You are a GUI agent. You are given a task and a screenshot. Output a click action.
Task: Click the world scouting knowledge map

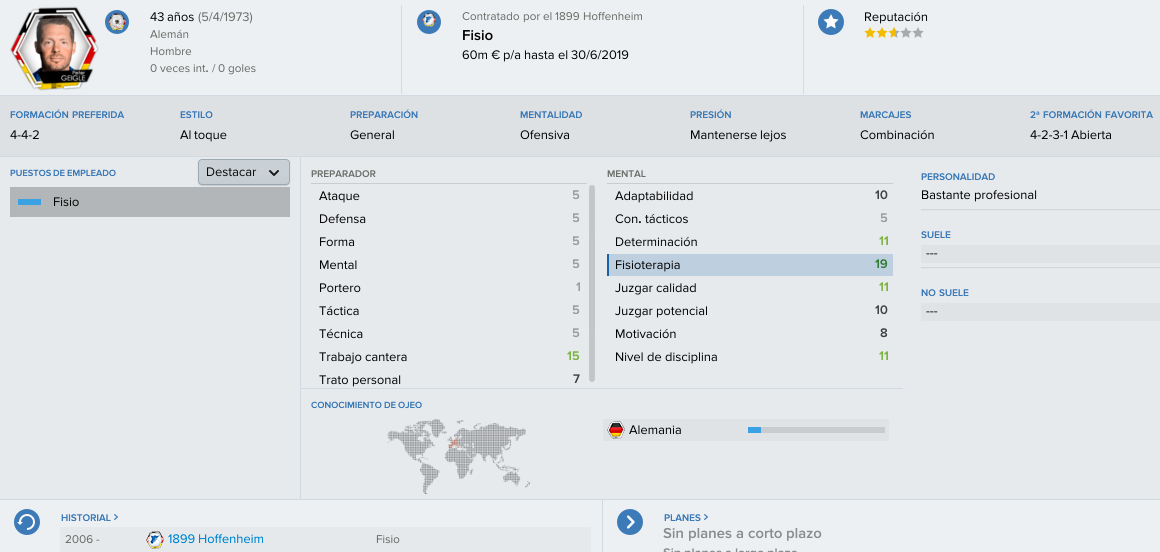click(x=459, y=456)
